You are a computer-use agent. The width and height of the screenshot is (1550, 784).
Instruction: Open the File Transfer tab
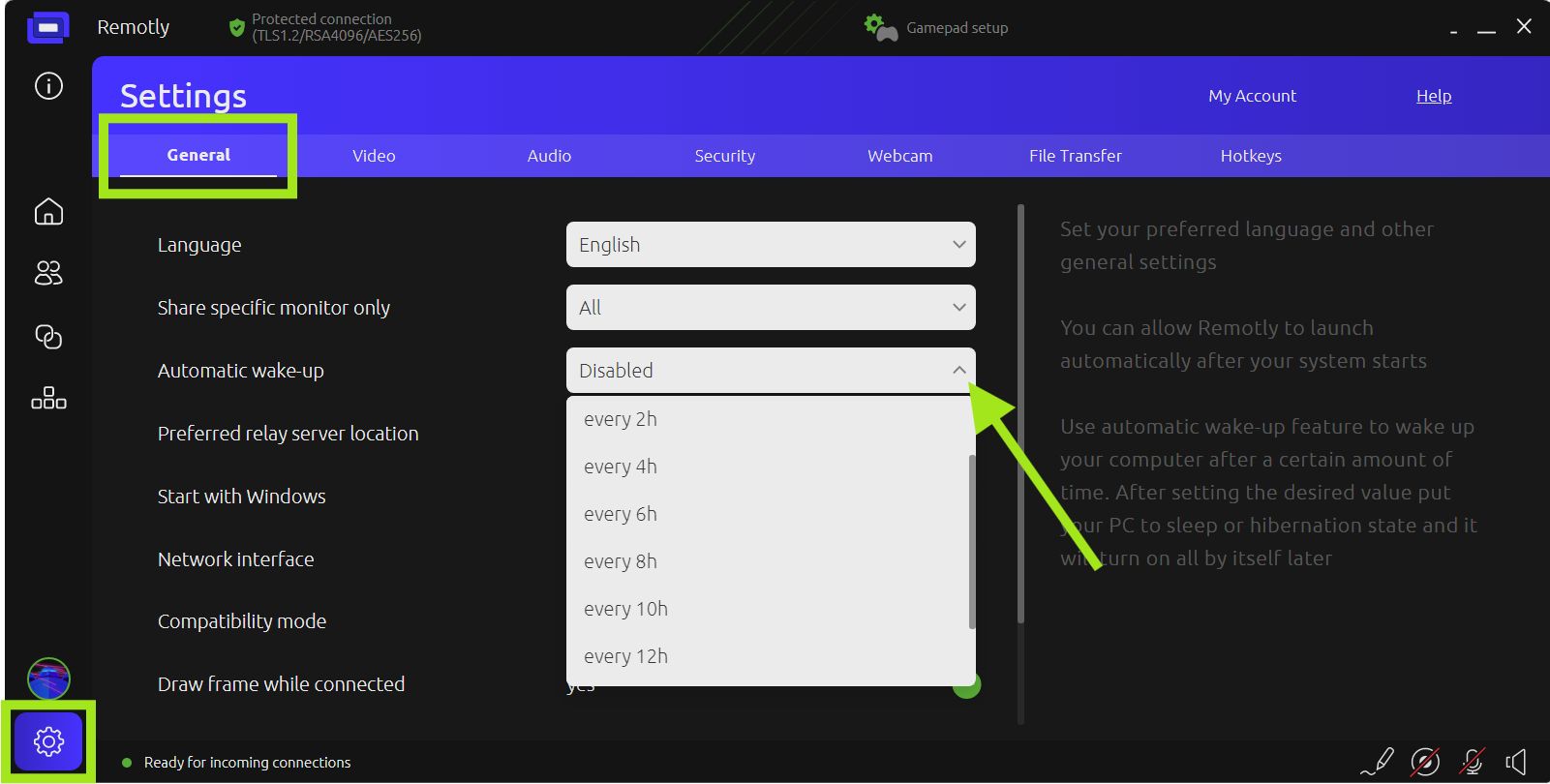[1075, 156]
